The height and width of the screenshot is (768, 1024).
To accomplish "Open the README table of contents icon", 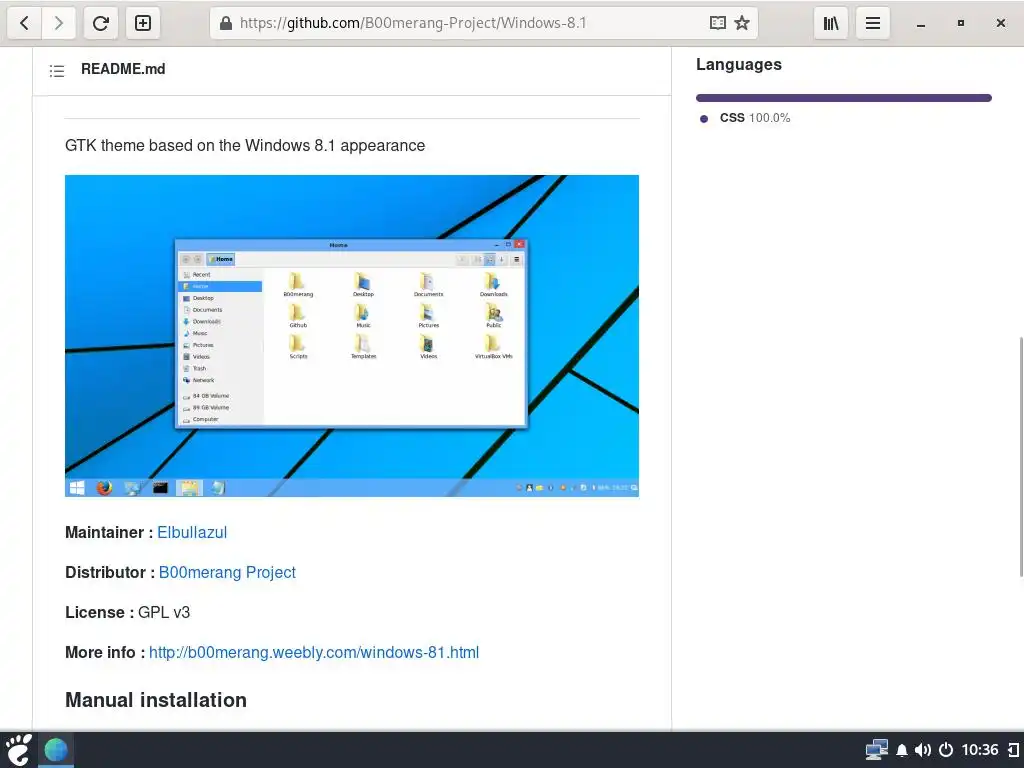I will tap(57, 71).
